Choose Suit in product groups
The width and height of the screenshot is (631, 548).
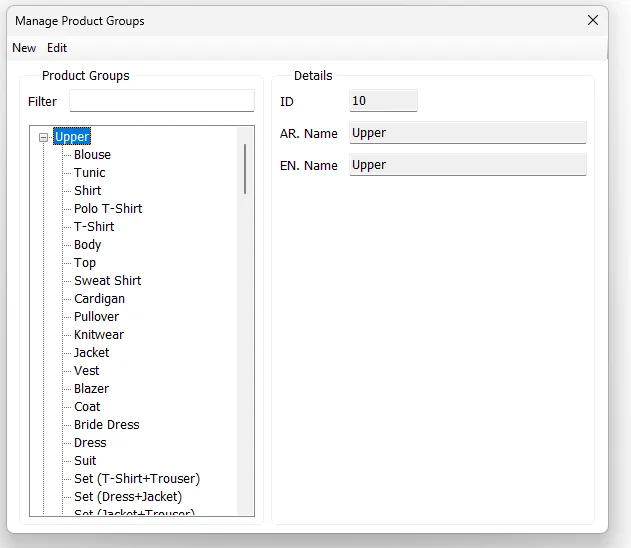click(85, 461)
